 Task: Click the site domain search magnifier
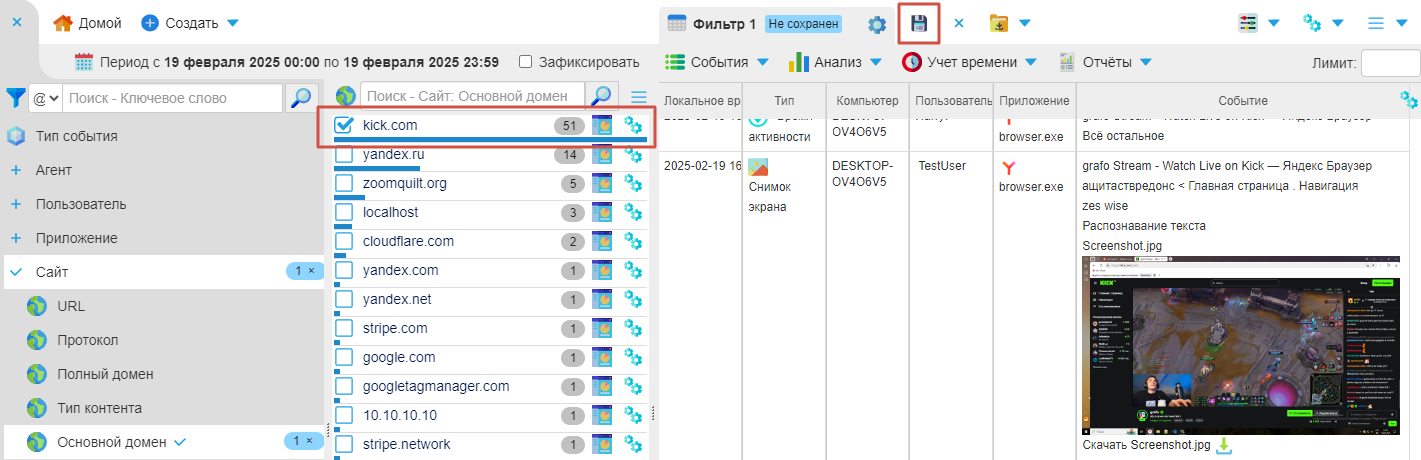(600, 96)
